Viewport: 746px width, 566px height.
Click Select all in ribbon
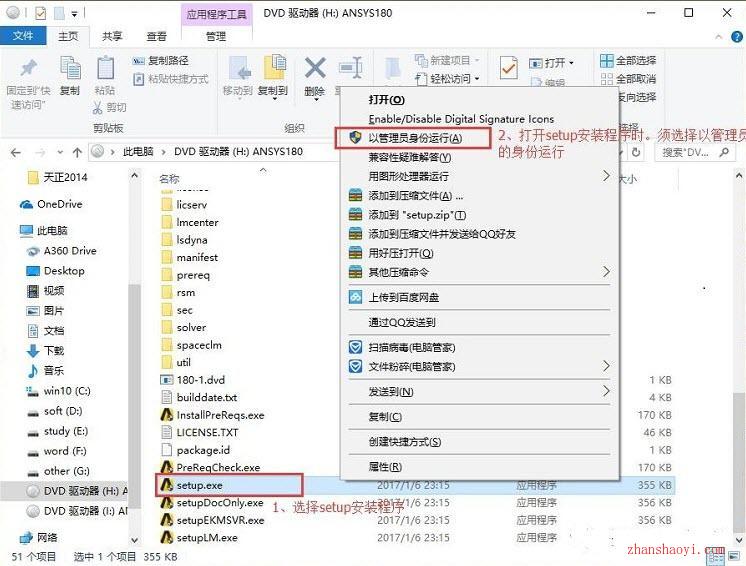pos(628,61)
